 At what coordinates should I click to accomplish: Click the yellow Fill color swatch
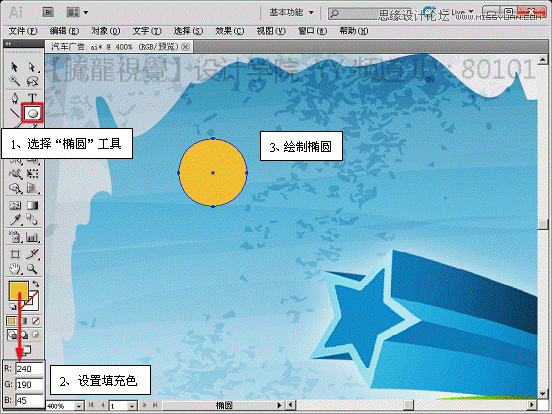[x=19, y=291]
